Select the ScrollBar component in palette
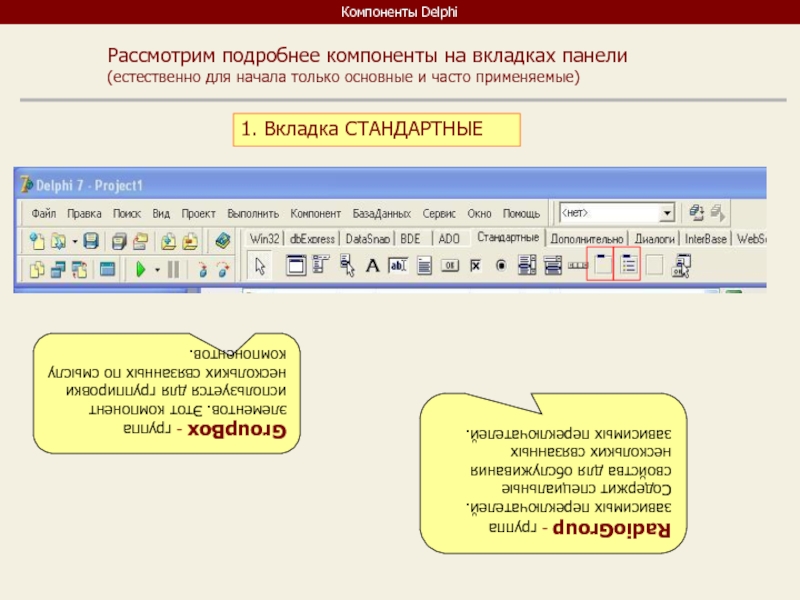The height and width of the screenshot is (600, 800). point(577,266)
